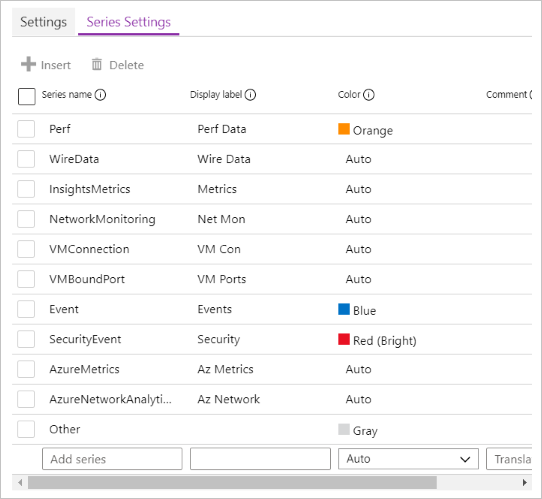Click the Event row Blue color cell

(x=357, y=310)
